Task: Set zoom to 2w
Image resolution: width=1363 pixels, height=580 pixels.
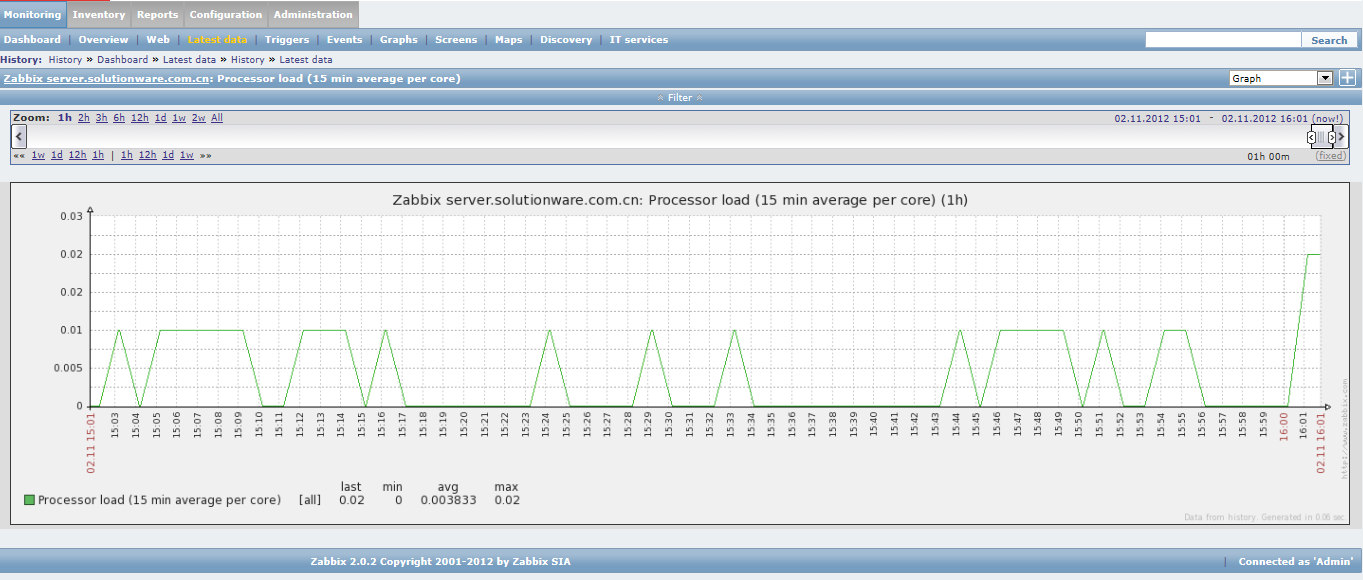Action: click(x=198, y=118)
